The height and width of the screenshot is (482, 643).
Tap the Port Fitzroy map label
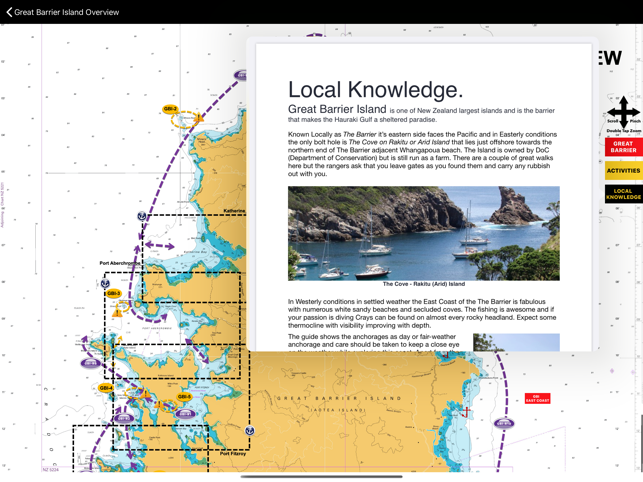point(232,453)
